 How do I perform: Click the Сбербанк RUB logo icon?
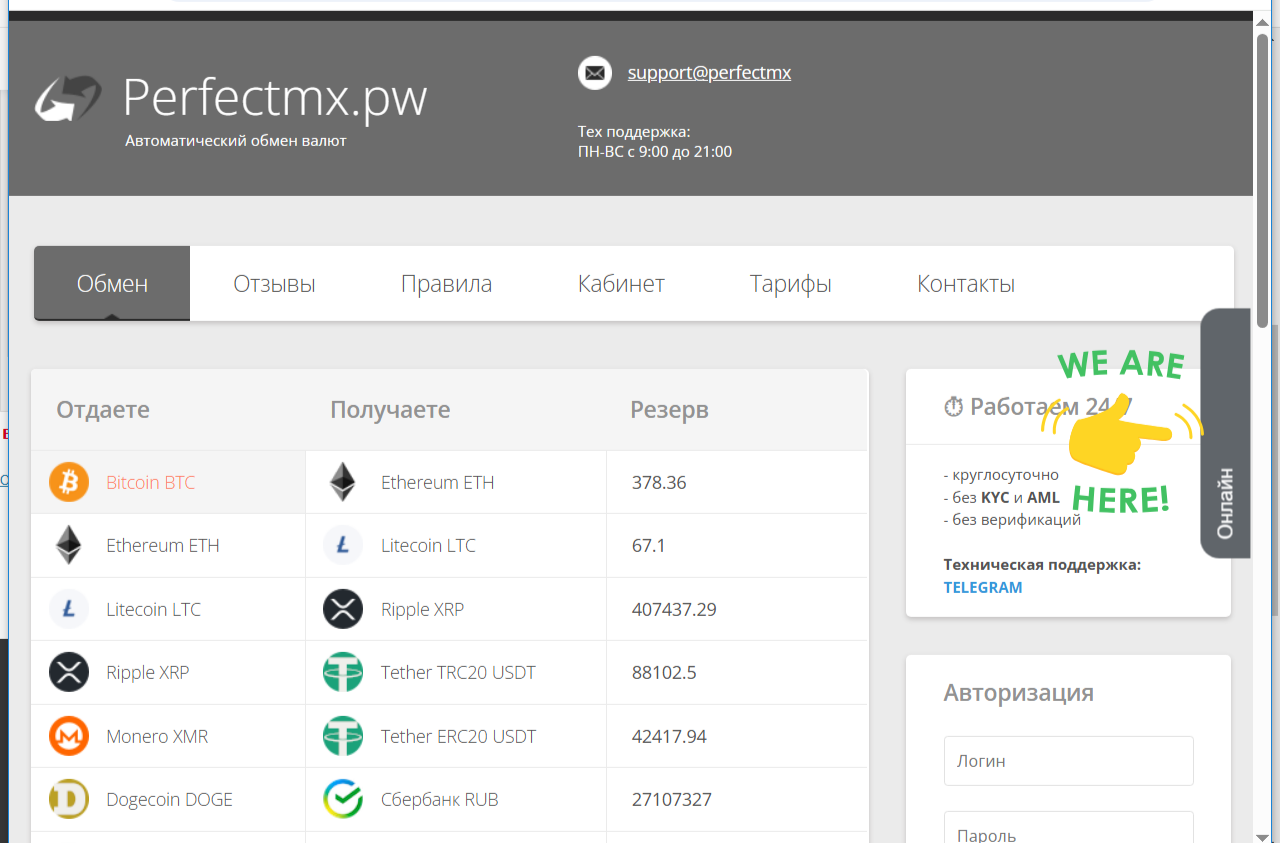pyautogui.click(x=343, y=799)
